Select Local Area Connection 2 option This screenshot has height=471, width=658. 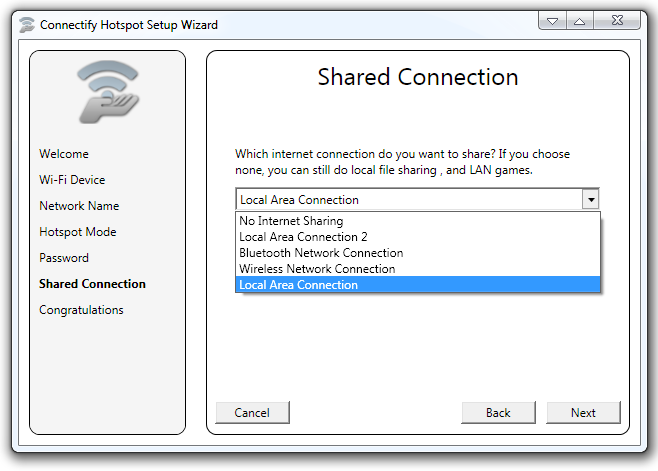coord(418,237)
